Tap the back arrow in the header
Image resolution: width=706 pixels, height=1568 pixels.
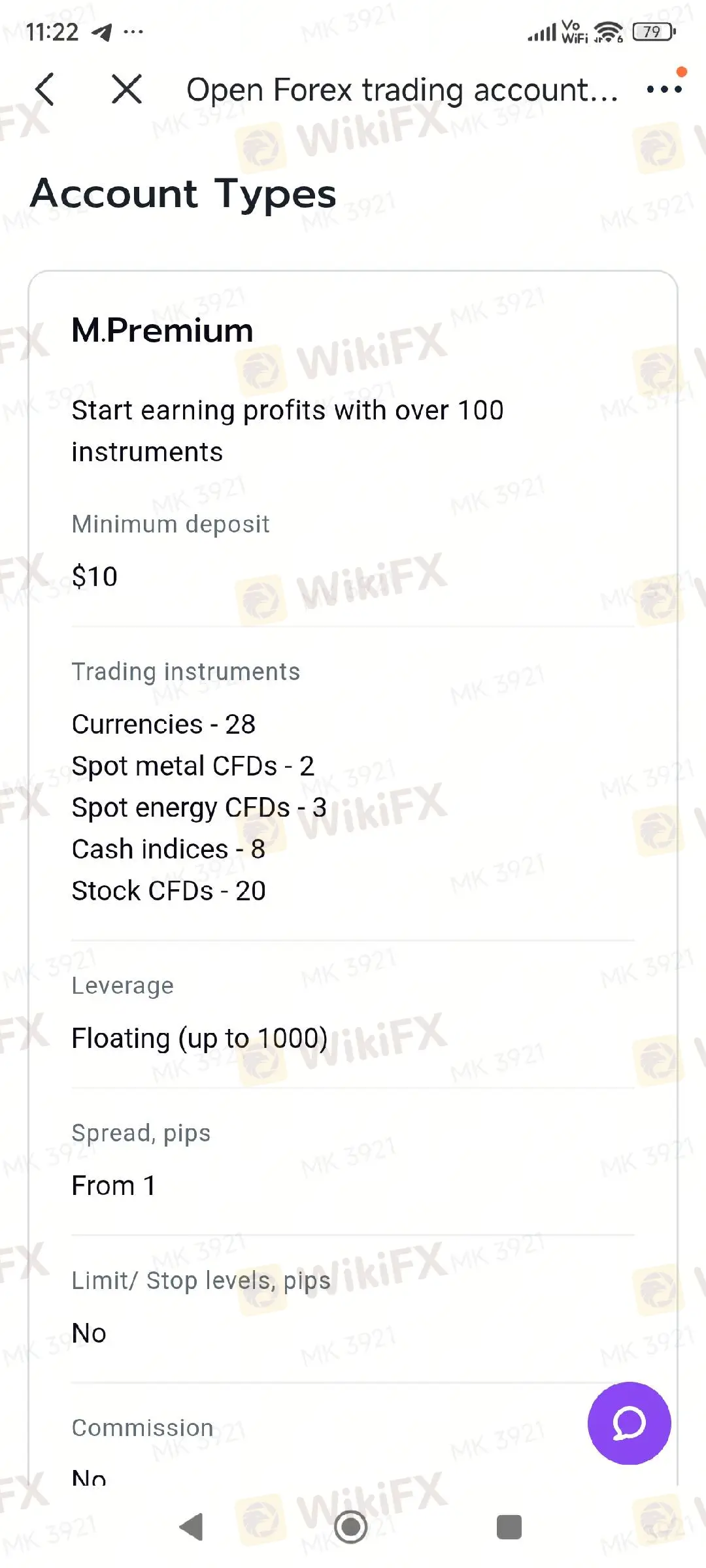point(44,89)
